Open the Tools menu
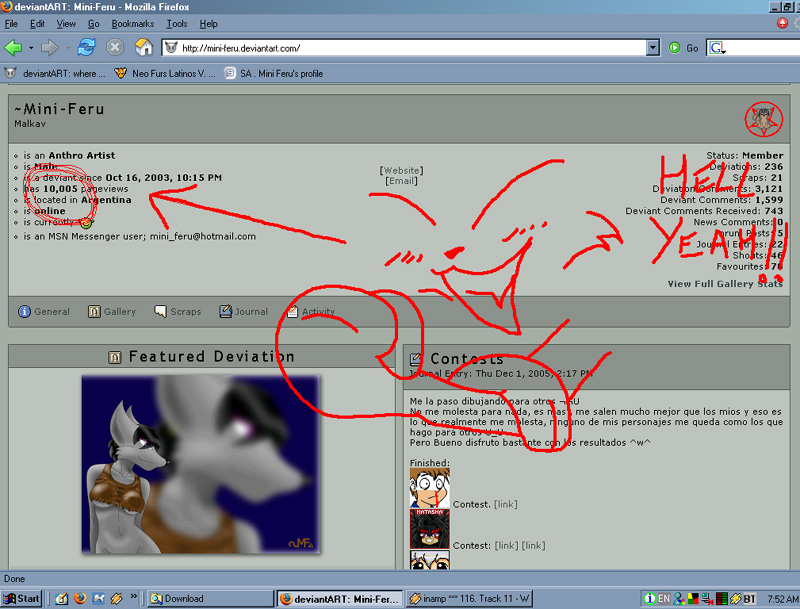This screenshot has width=800, height=609. click(x=177, y=24)
